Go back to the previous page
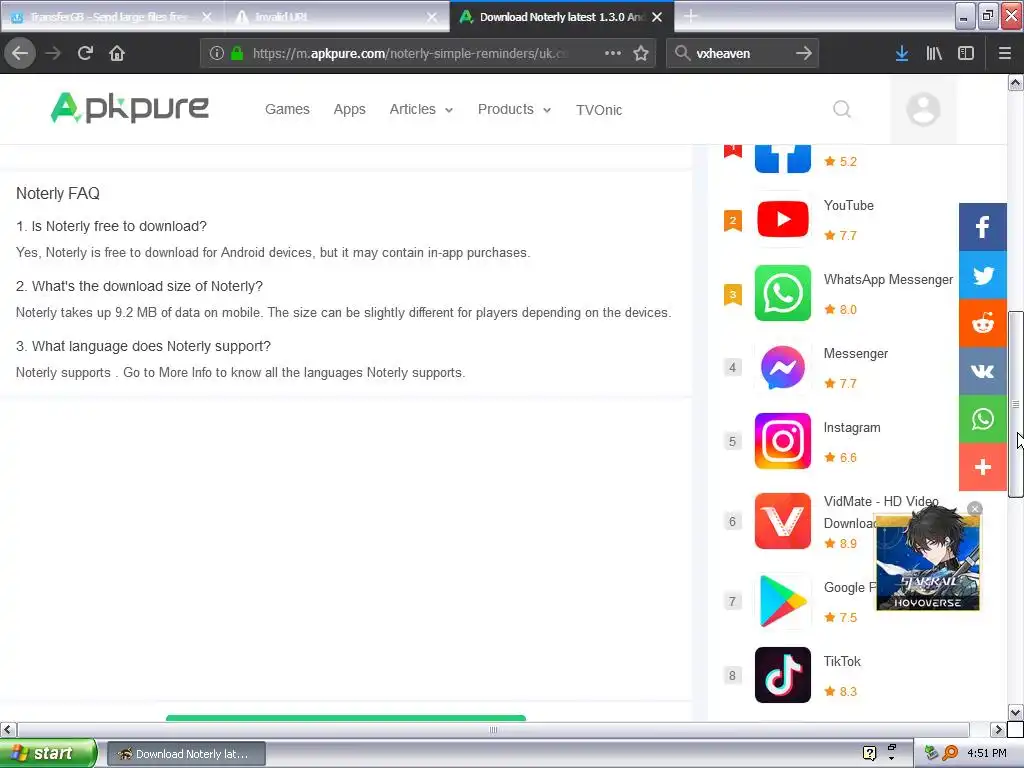This screenshot has width=1024, height=768. pos(20,53)
